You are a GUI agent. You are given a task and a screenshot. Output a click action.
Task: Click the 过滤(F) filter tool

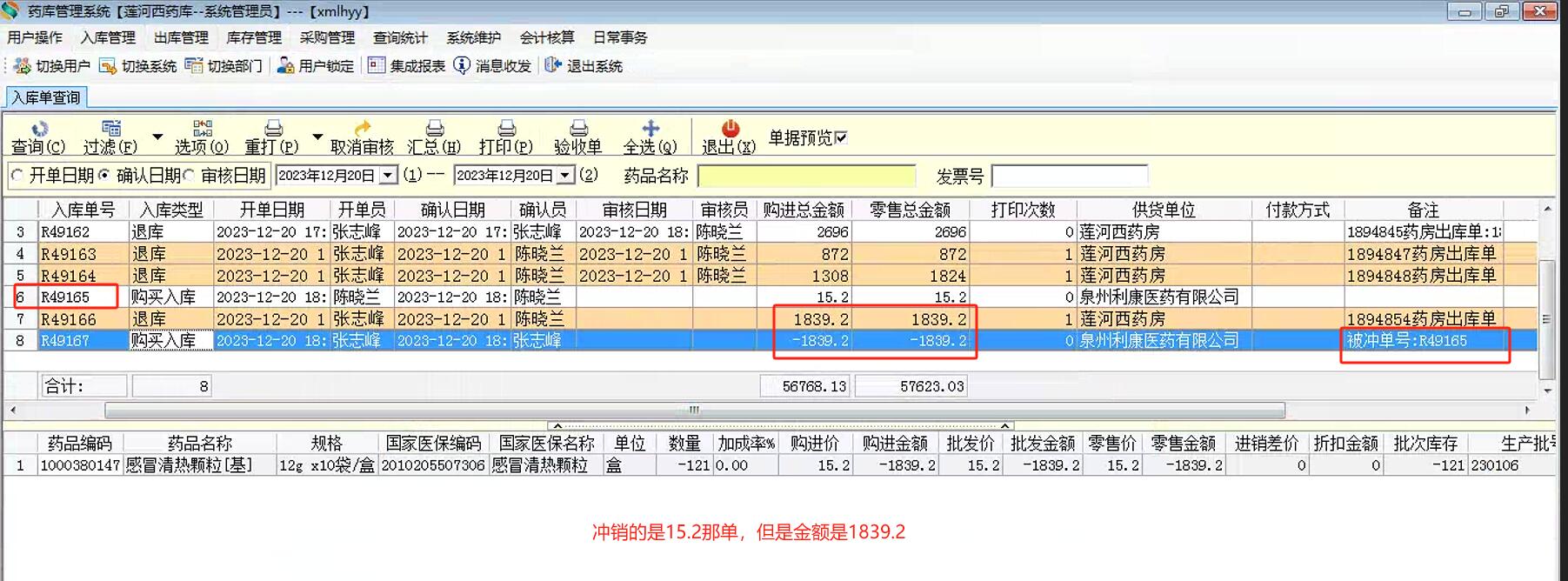coord(110,137)
